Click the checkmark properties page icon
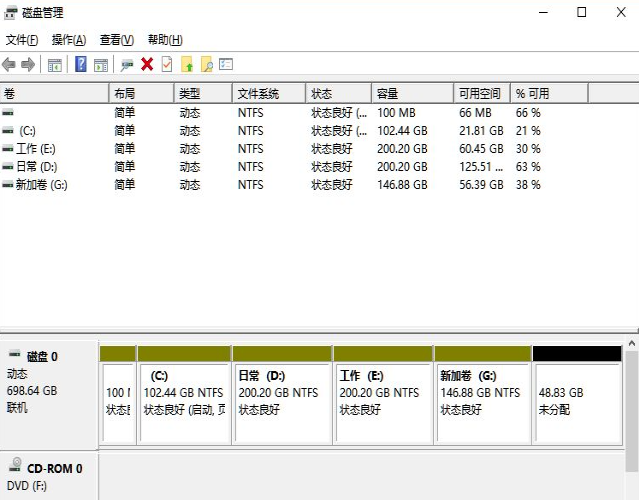639x500 pixels. coord(167,65)
